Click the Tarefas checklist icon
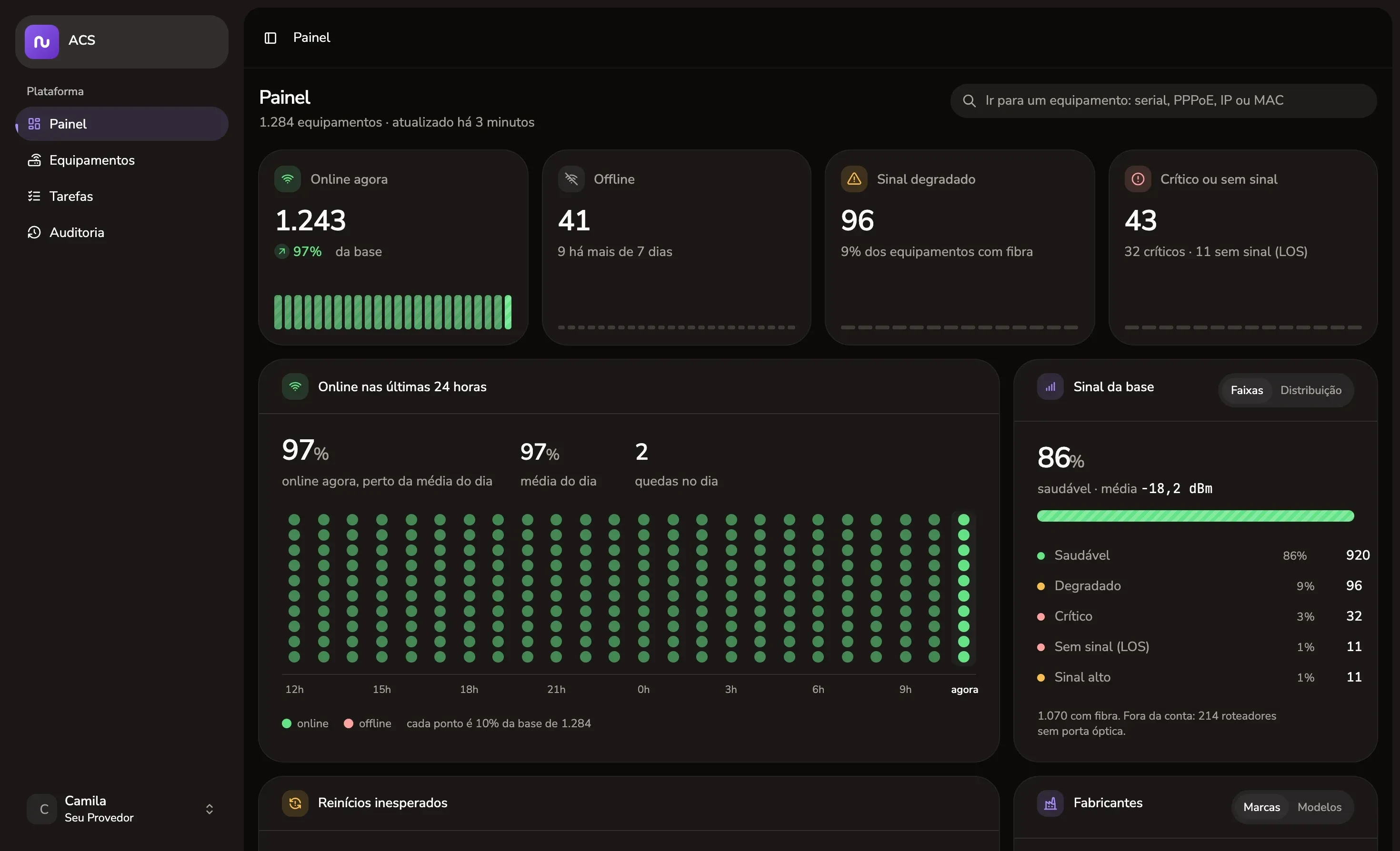The width and height of the screenshot is (1400, 851). (x=34, y=196)
